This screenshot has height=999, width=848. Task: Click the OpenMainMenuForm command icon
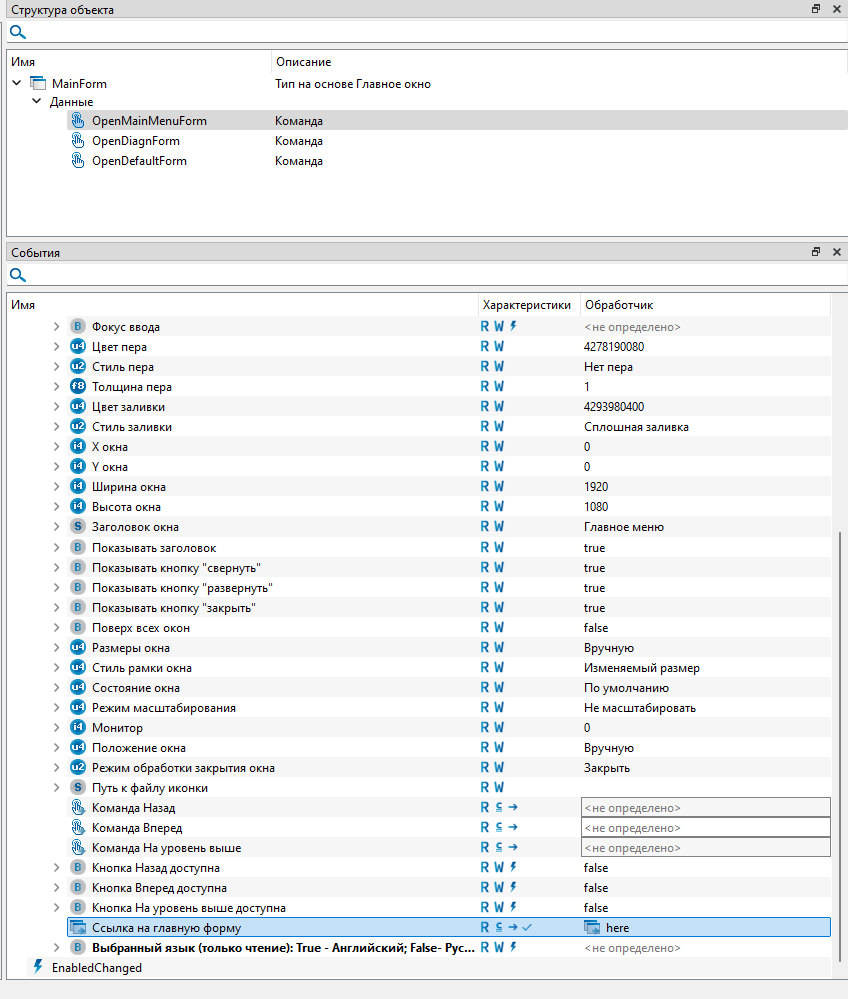[78, 121]
